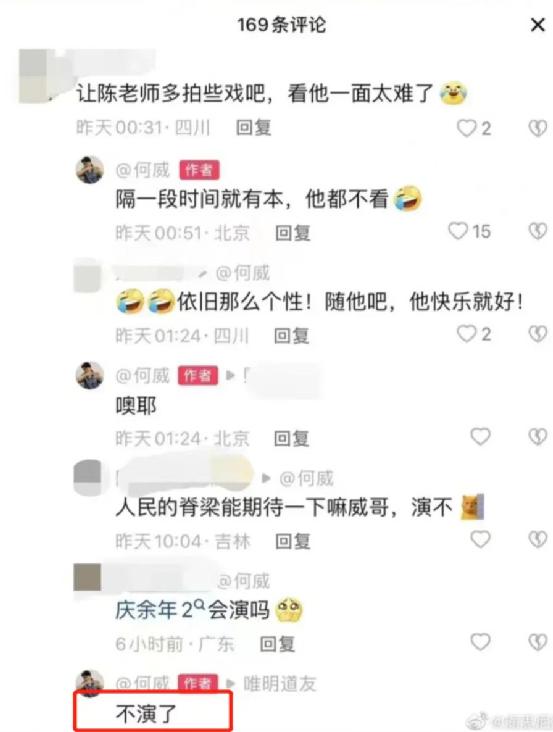
Task: Dislike the 隔一段时间就有本 reply
Action: tap(537, 231)
